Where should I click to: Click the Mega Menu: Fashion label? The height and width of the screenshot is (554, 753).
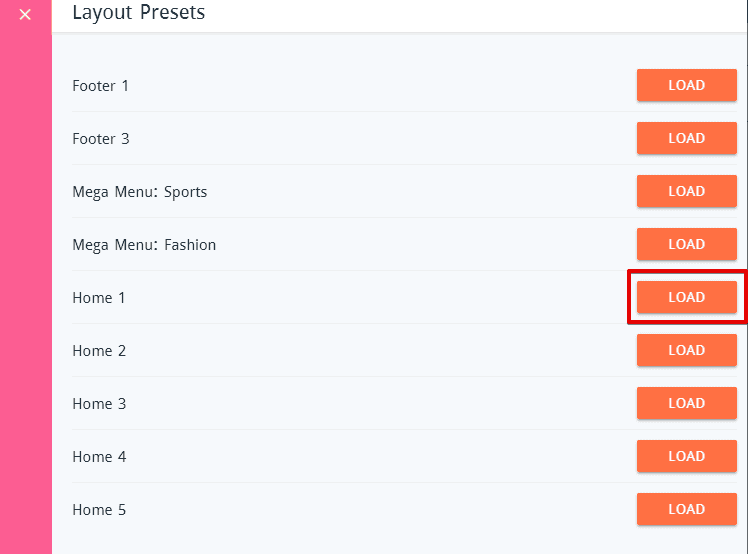coord(144,245)
